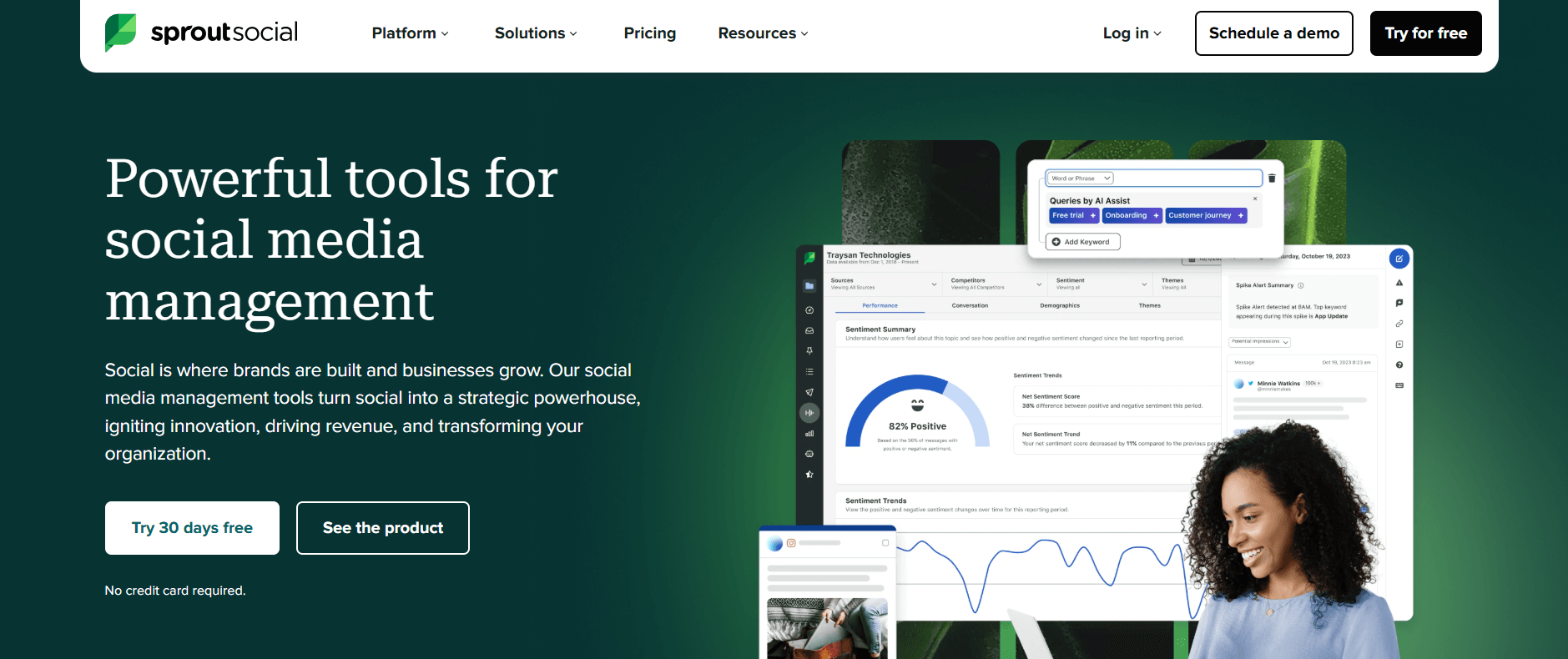Click Schedule a demo button

1273,33
